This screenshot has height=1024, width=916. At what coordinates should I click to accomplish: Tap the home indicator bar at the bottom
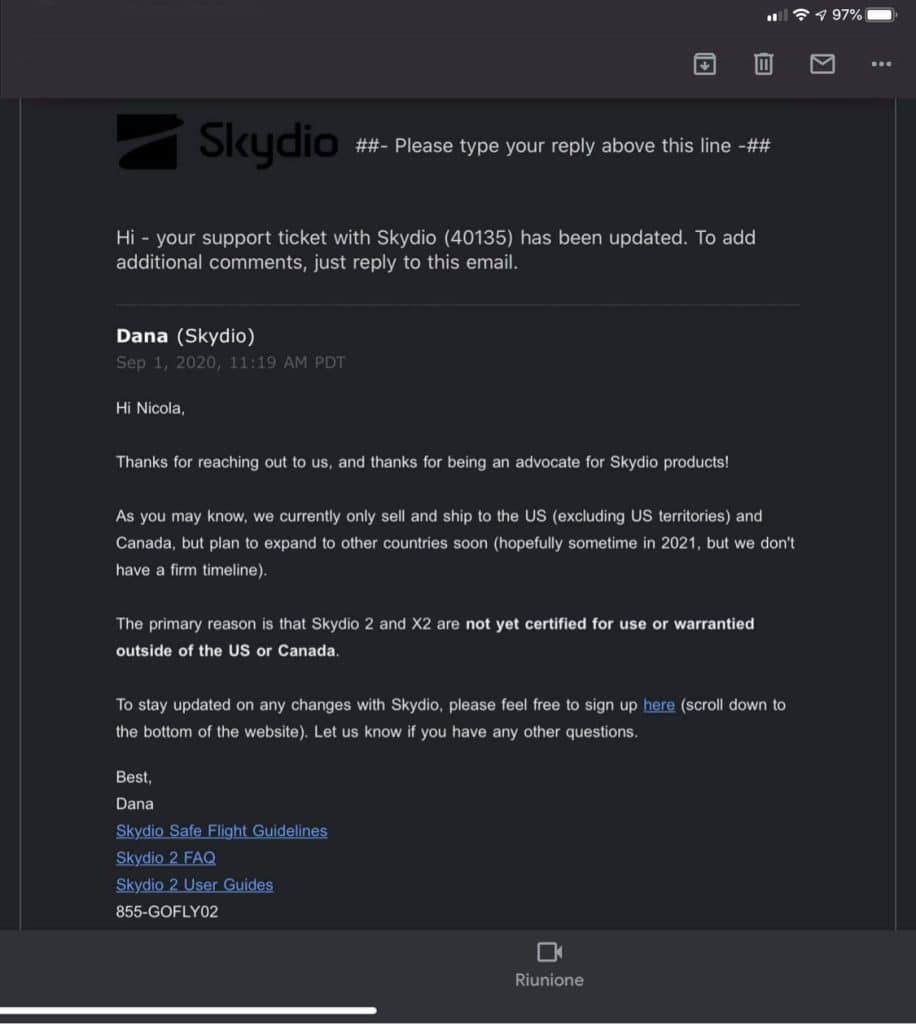coord(188,1010)
